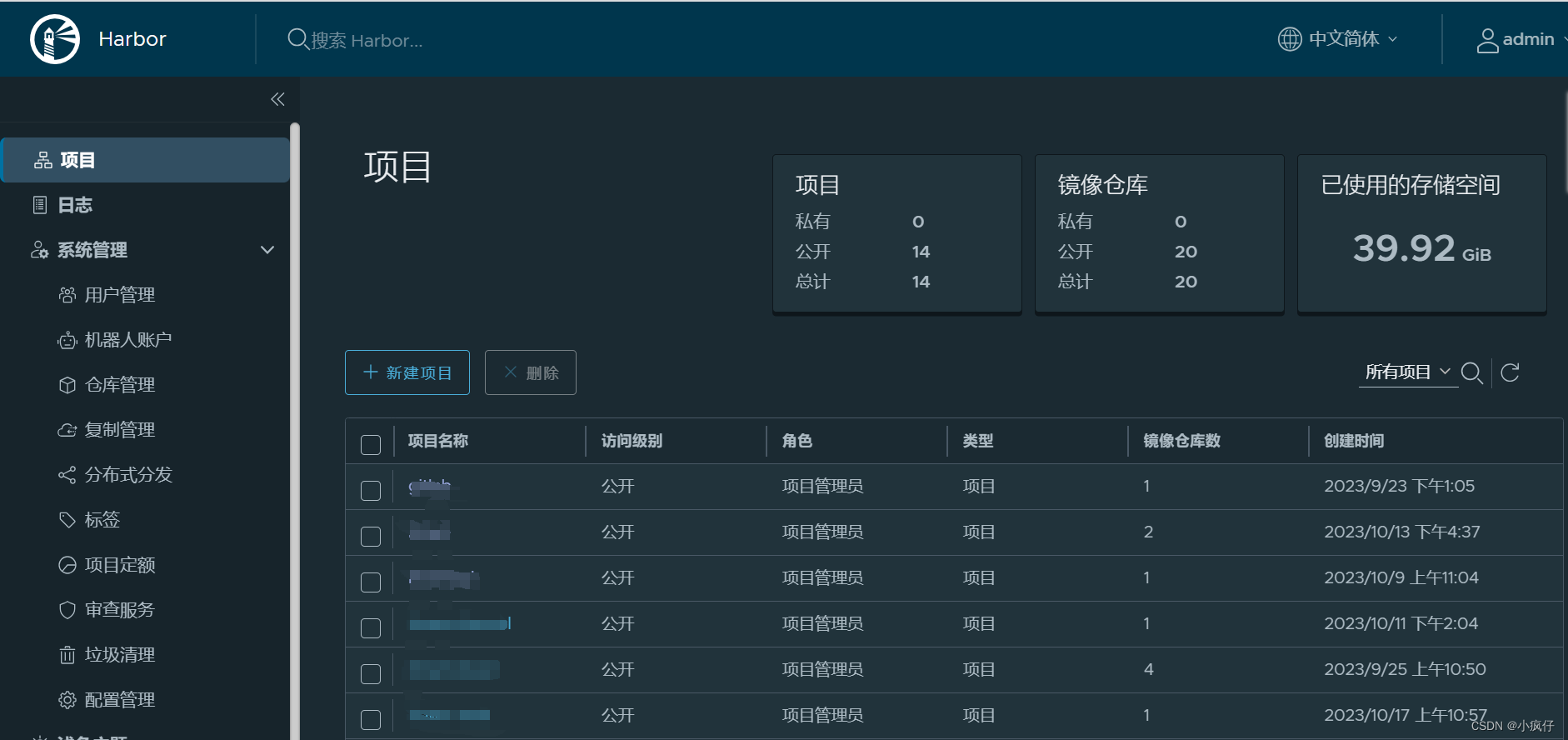Viewport: 1568px width, 740px height.
Task: Sort by 项目名称 column header
Action: (438, 441)
